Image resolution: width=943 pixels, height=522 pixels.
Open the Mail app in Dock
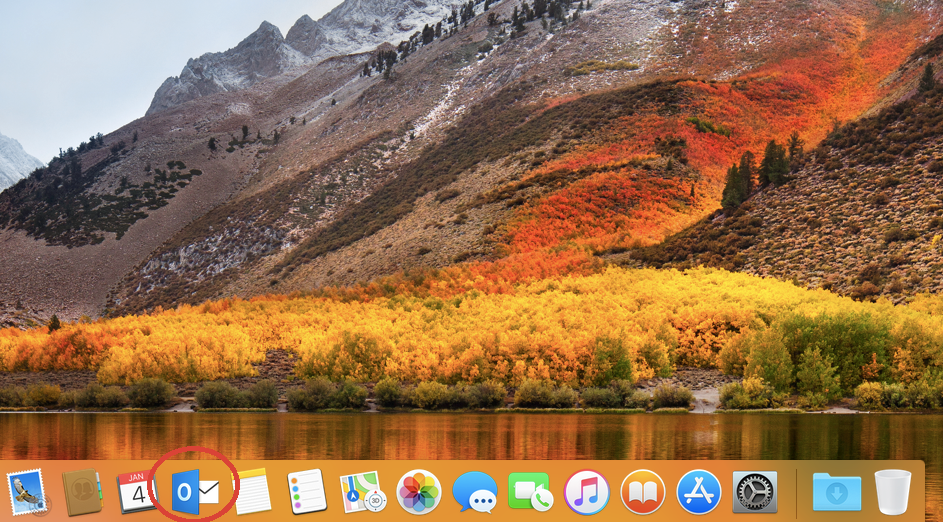26,492
